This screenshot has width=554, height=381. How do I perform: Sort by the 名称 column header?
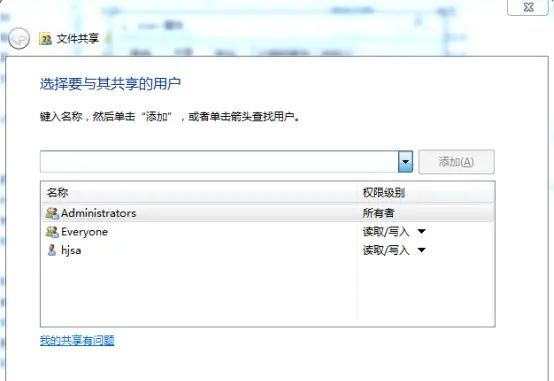pos(199,193)
